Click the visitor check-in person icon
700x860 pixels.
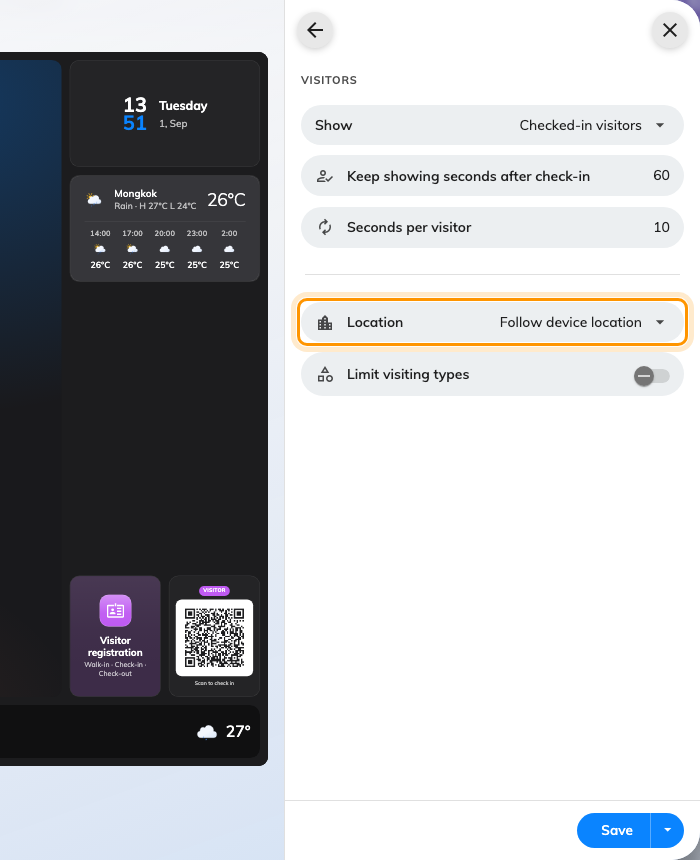[x=325, y=176]
